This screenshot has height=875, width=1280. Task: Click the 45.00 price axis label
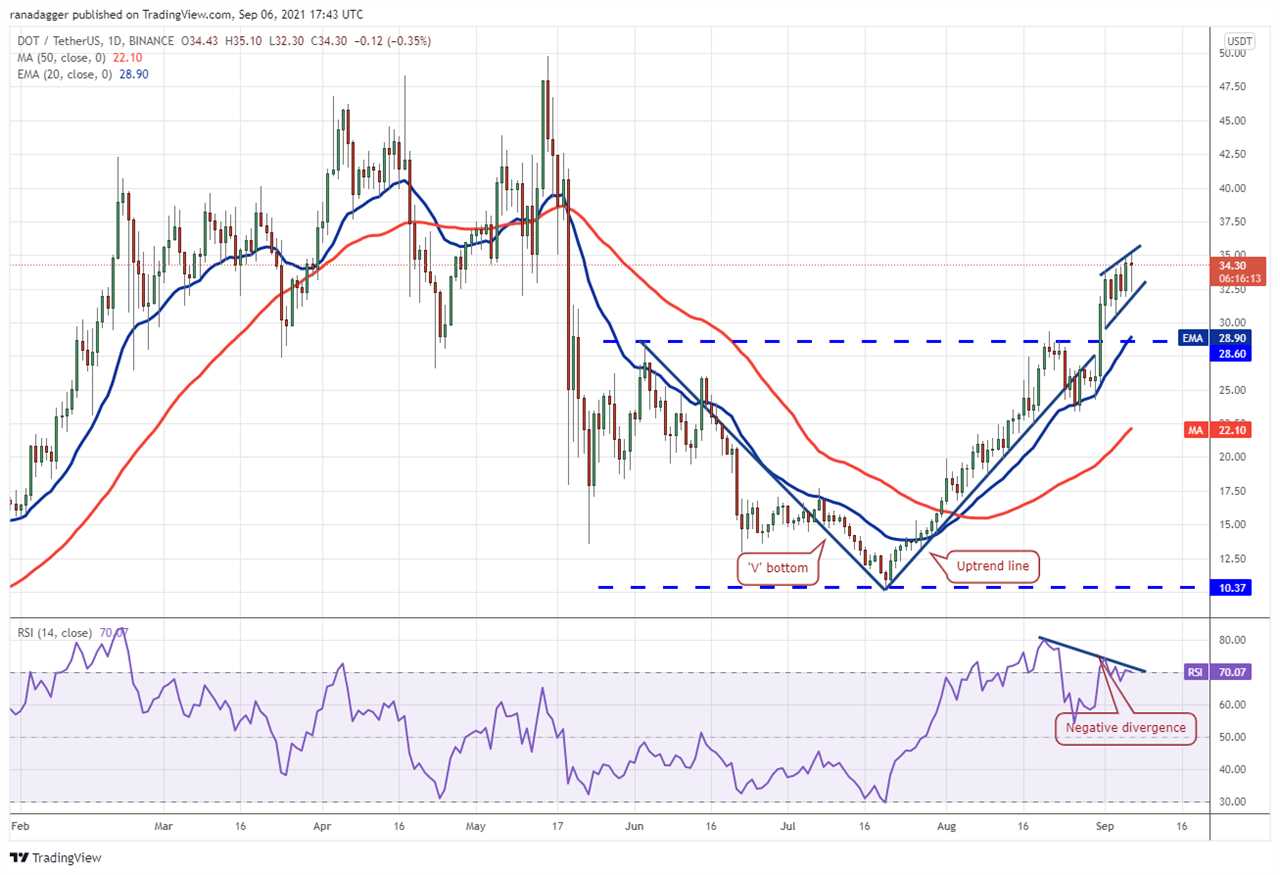(x=1232, y=121)
